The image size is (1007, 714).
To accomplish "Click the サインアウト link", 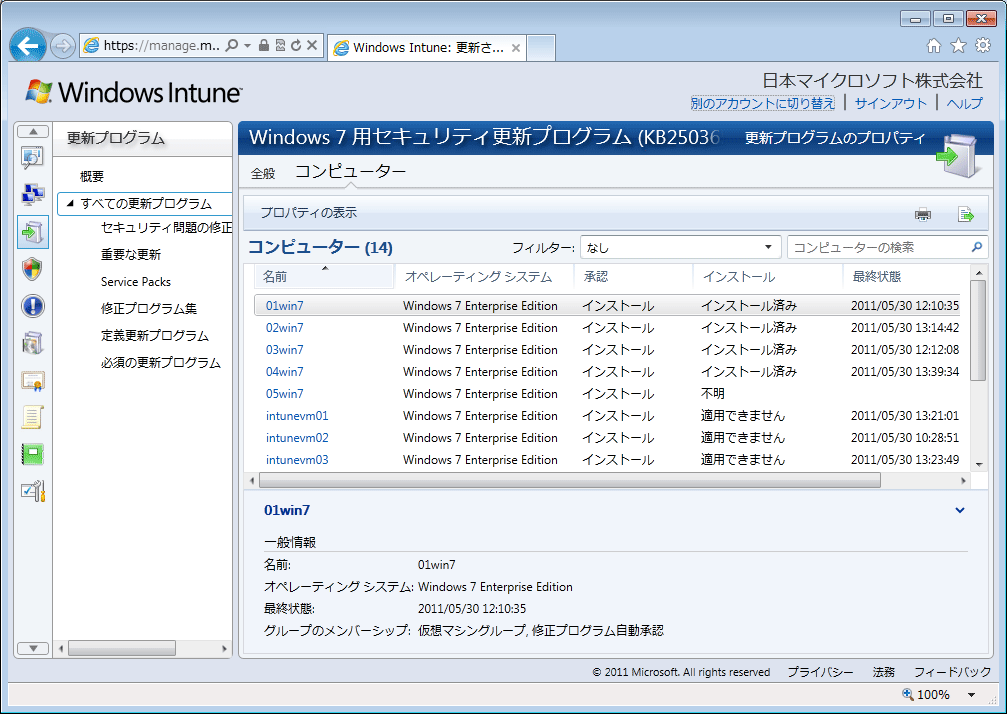I will pyautogui.click(x=891, y=103).
